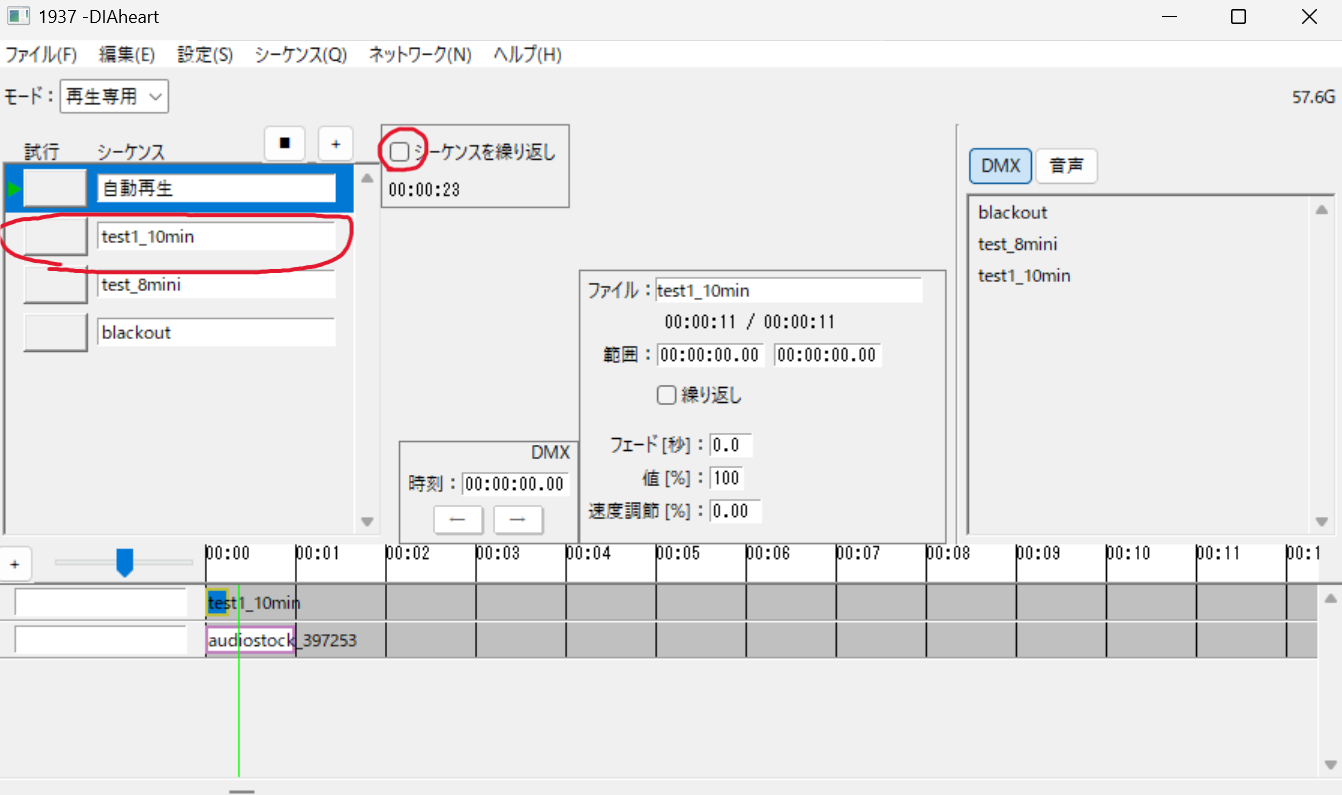Click the left arrow DMX time button
The image size is (1342, 795).
pyautogui.click(x=458, y=520)
